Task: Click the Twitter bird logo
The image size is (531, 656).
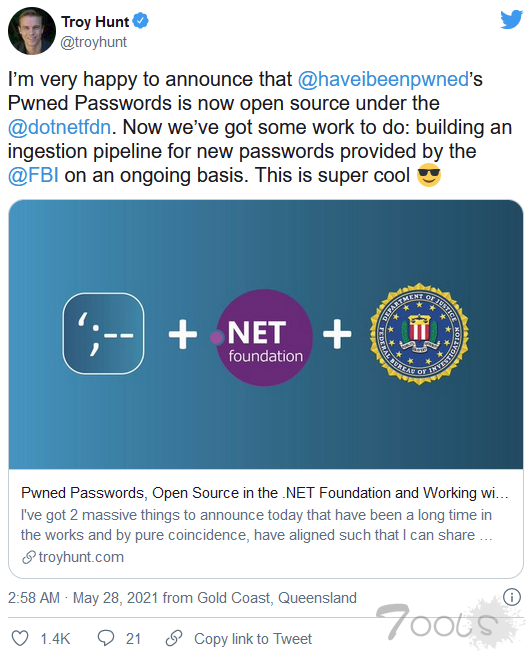Action: tap(511, 19)
